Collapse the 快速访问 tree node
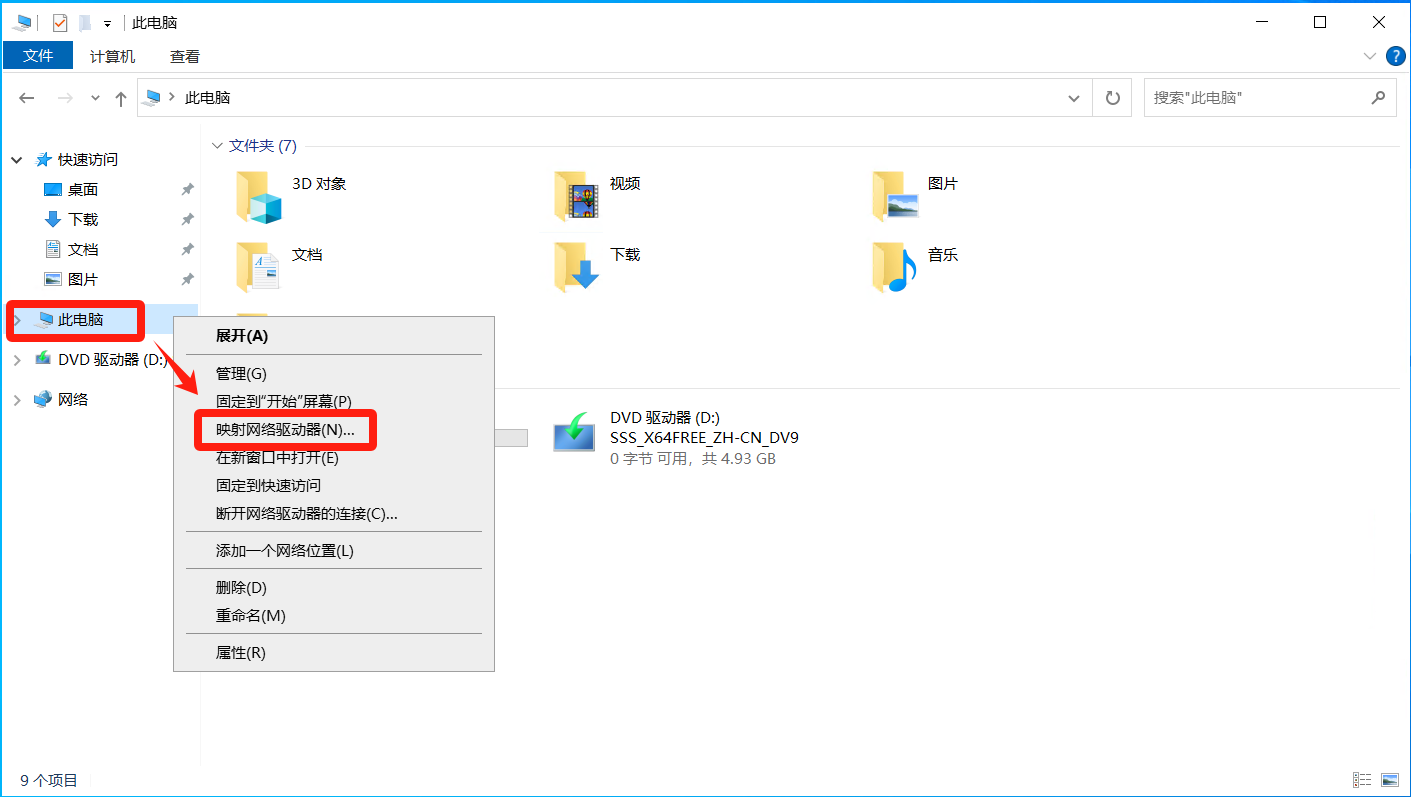 point(17,160)
